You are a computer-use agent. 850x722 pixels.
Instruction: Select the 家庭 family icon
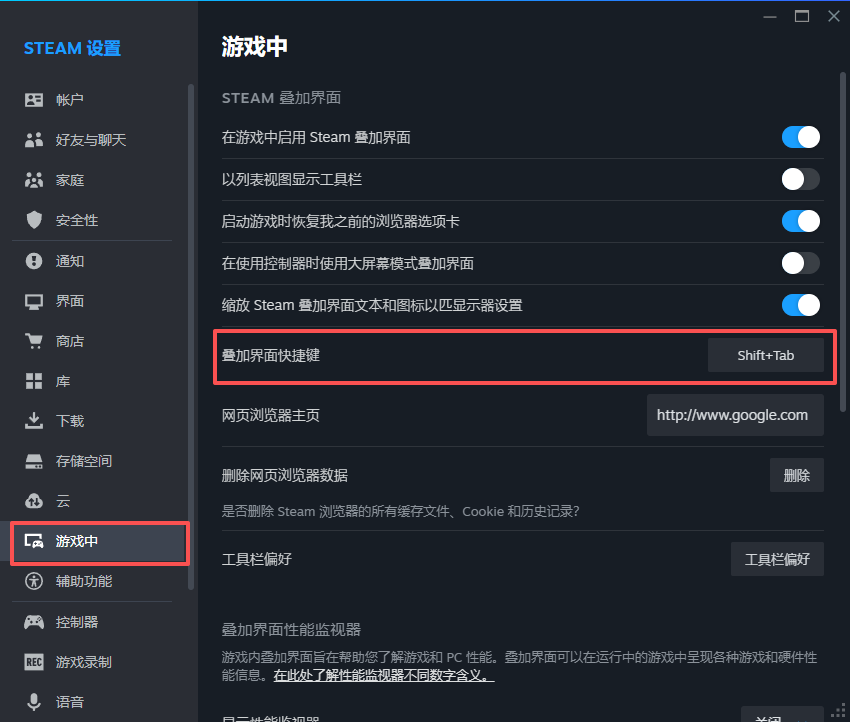pyautogui.click(x=34, y=180)
